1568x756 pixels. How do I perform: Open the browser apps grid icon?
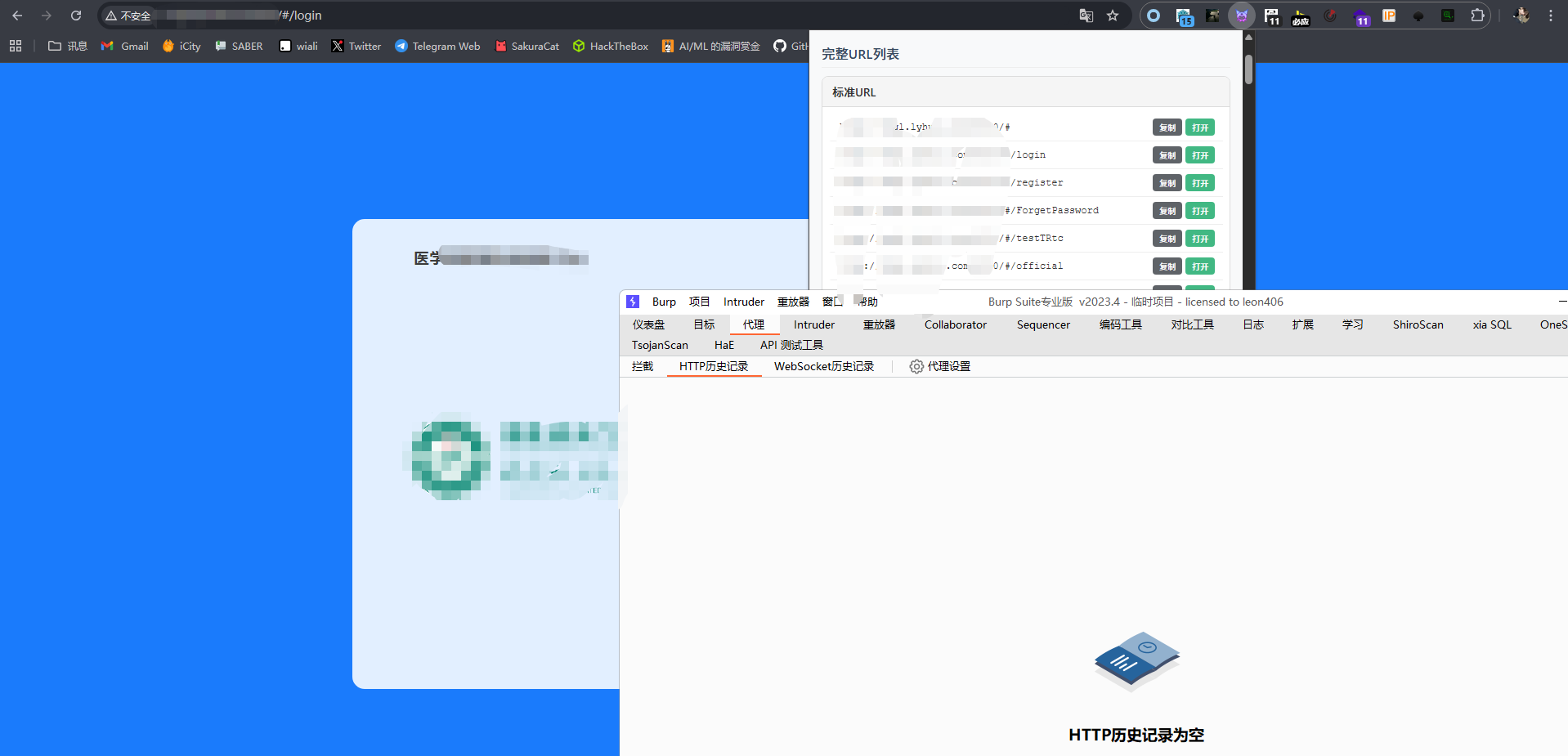pos(16,46)
